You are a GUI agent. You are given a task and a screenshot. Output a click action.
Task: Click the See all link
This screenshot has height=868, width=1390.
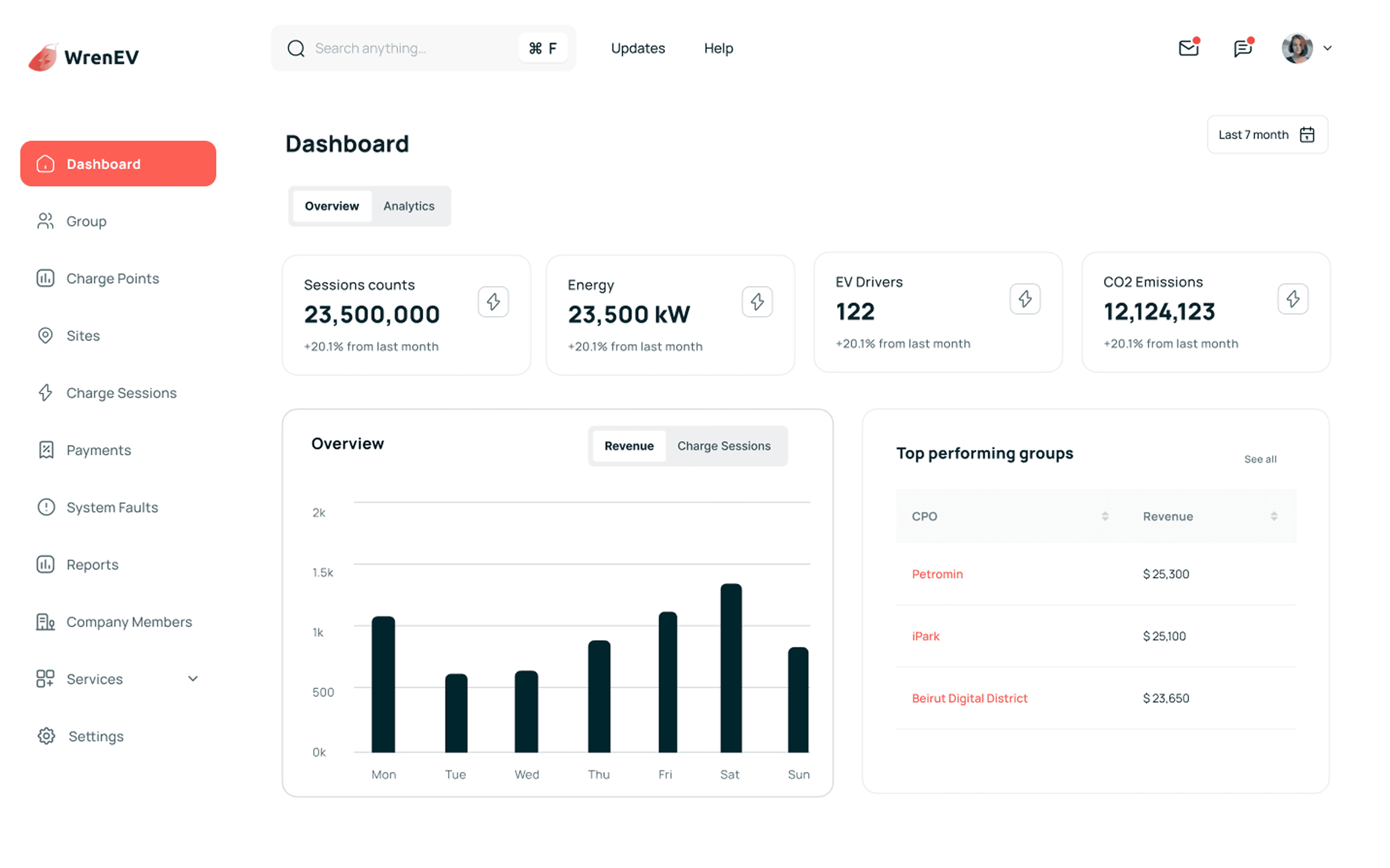tap(1260, 459)
